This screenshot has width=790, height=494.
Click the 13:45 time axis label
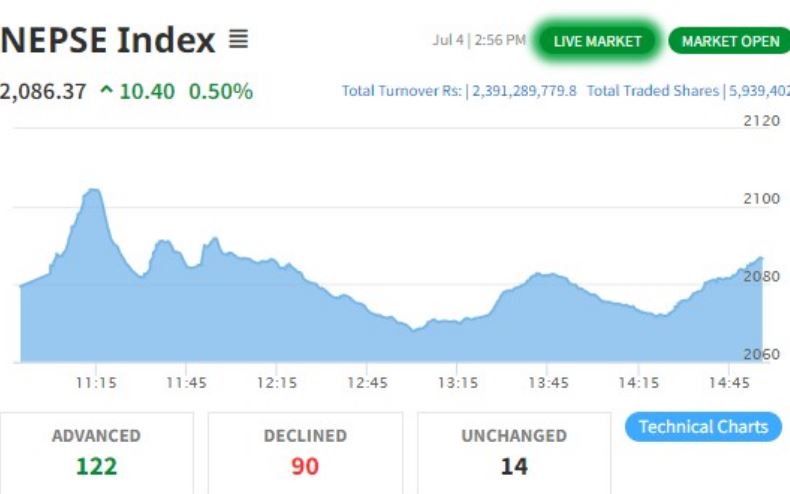coord(548,383)
